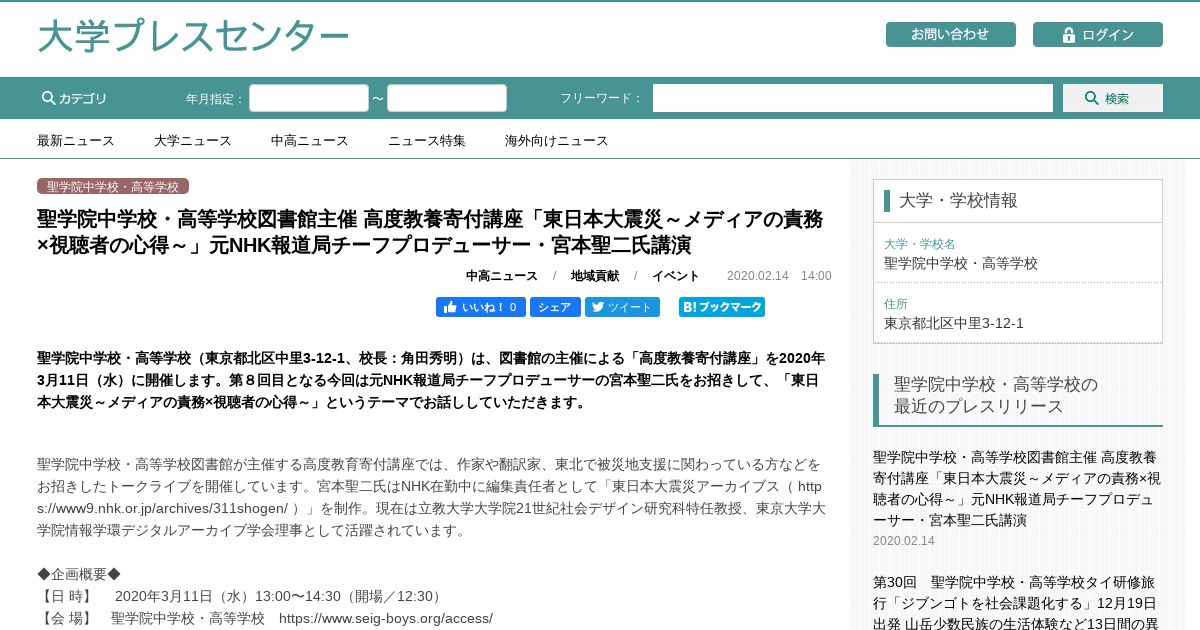This screenshot has height=630, width=1200.
Task: Open sidebar release about 宮本聖二氏講演
Action: [x=1017, y=488]
